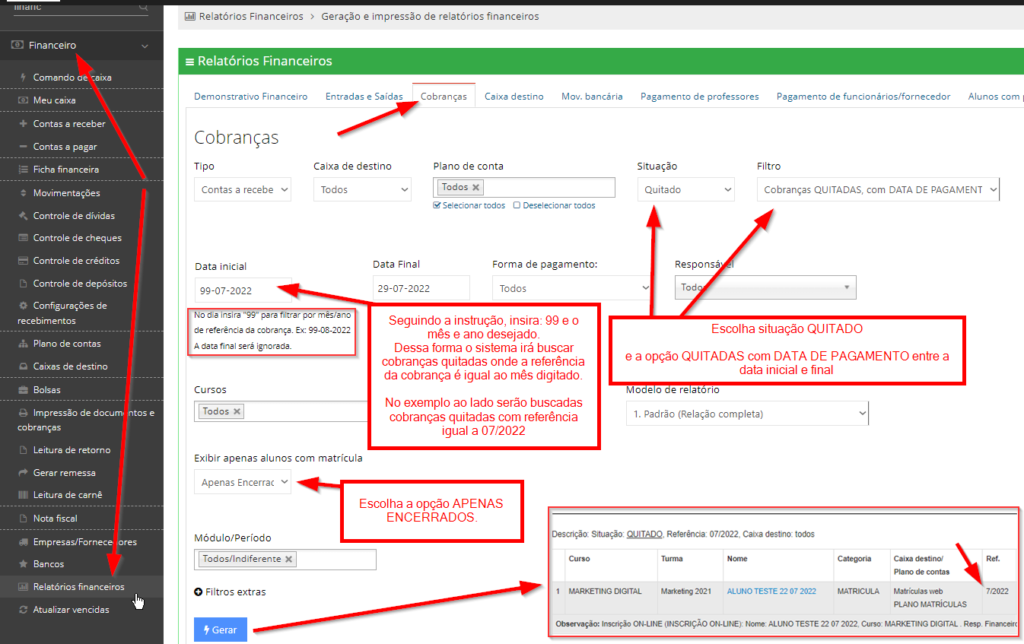The height and width of the screenshot is (644, 1024).
Task: Check the Deselecionar todos checkbox
Action: (517, 206)
